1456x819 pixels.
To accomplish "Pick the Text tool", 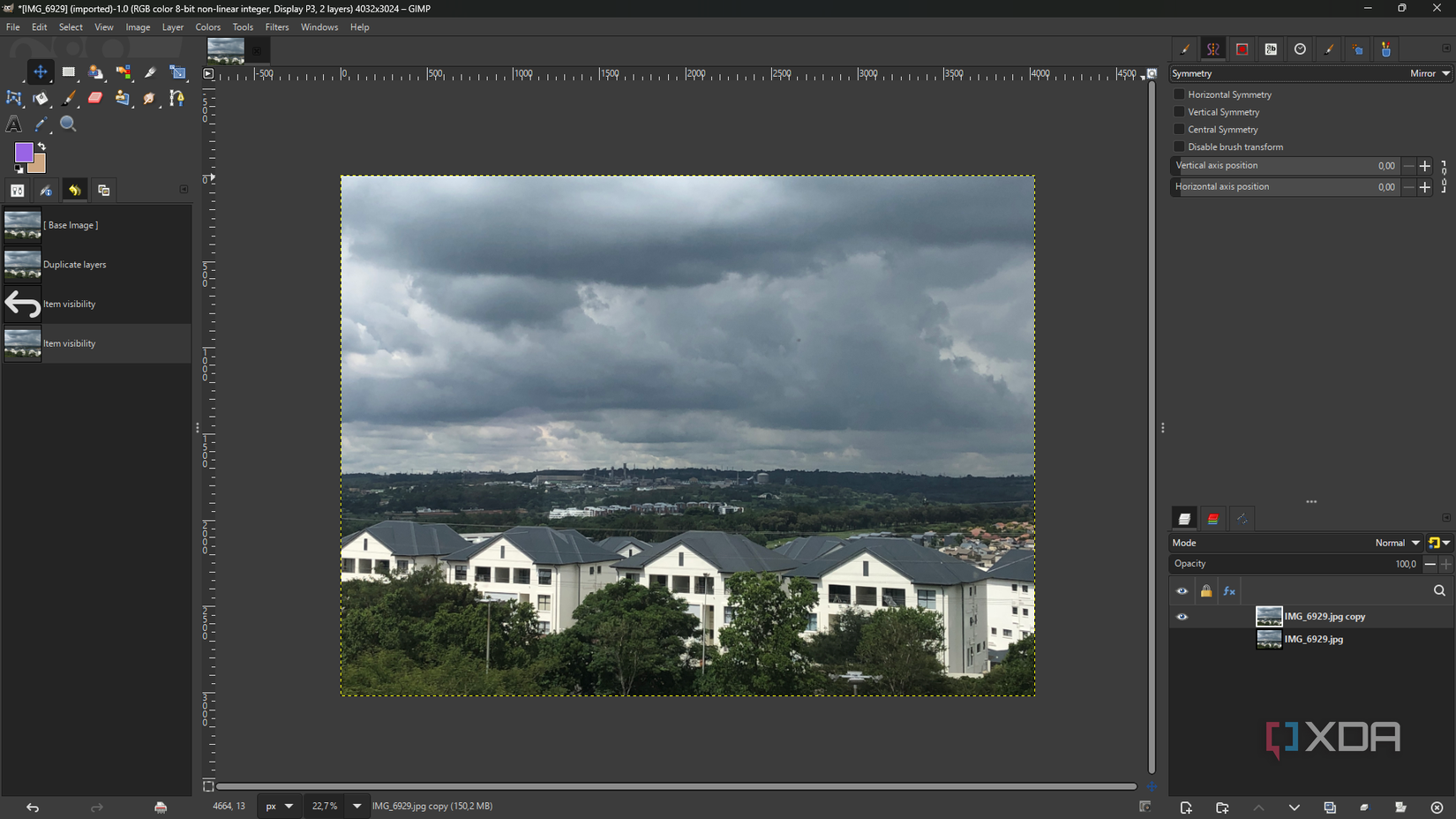I will click(14, 124).
